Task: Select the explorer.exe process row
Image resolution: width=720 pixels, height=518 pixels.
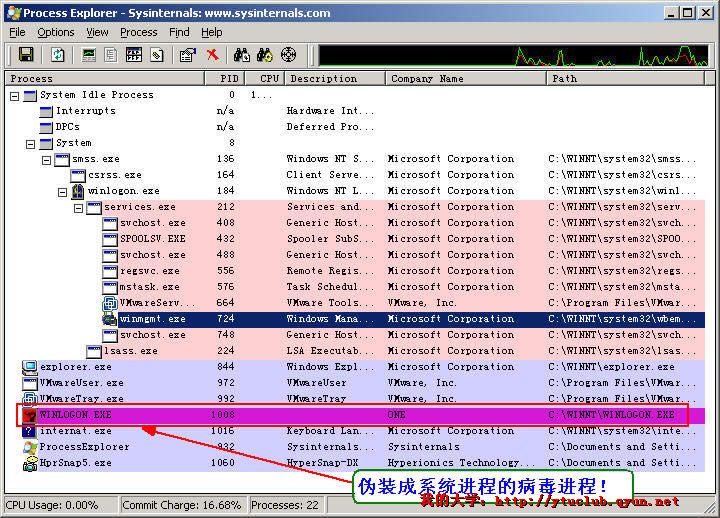Action: 75,367
